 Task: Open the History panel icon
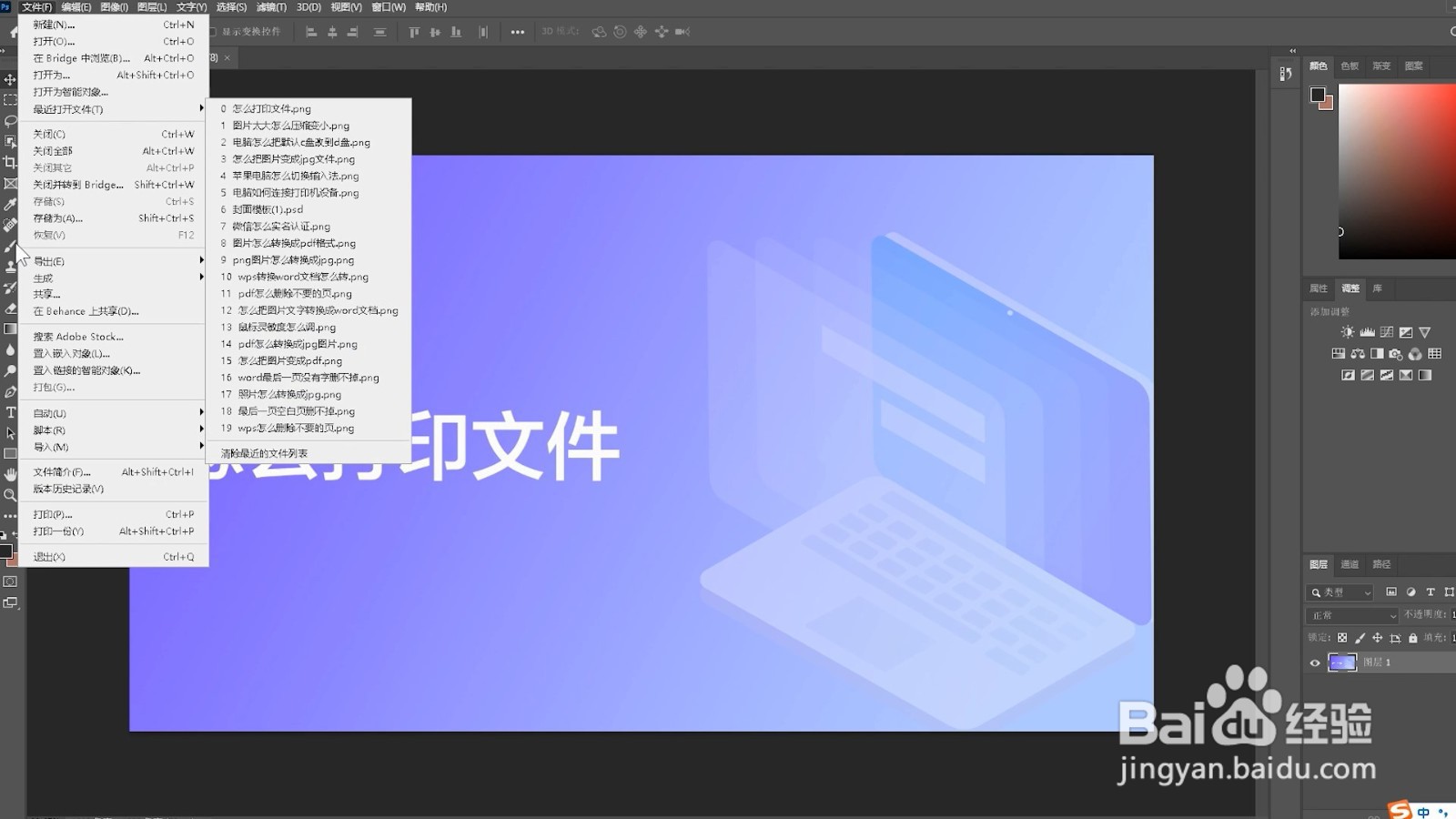[1286, 74]
